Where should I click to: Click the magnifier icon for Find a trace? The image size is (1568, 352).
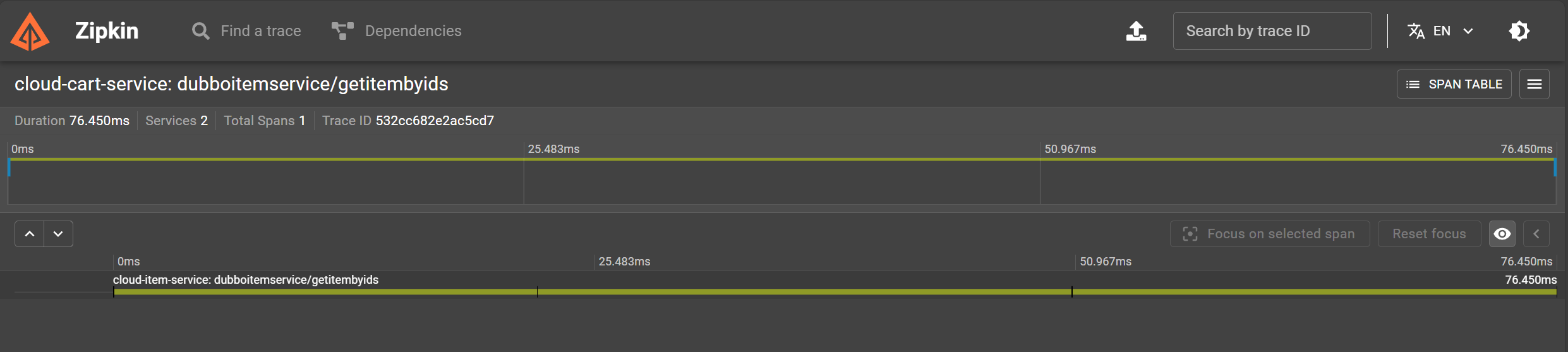200,31
